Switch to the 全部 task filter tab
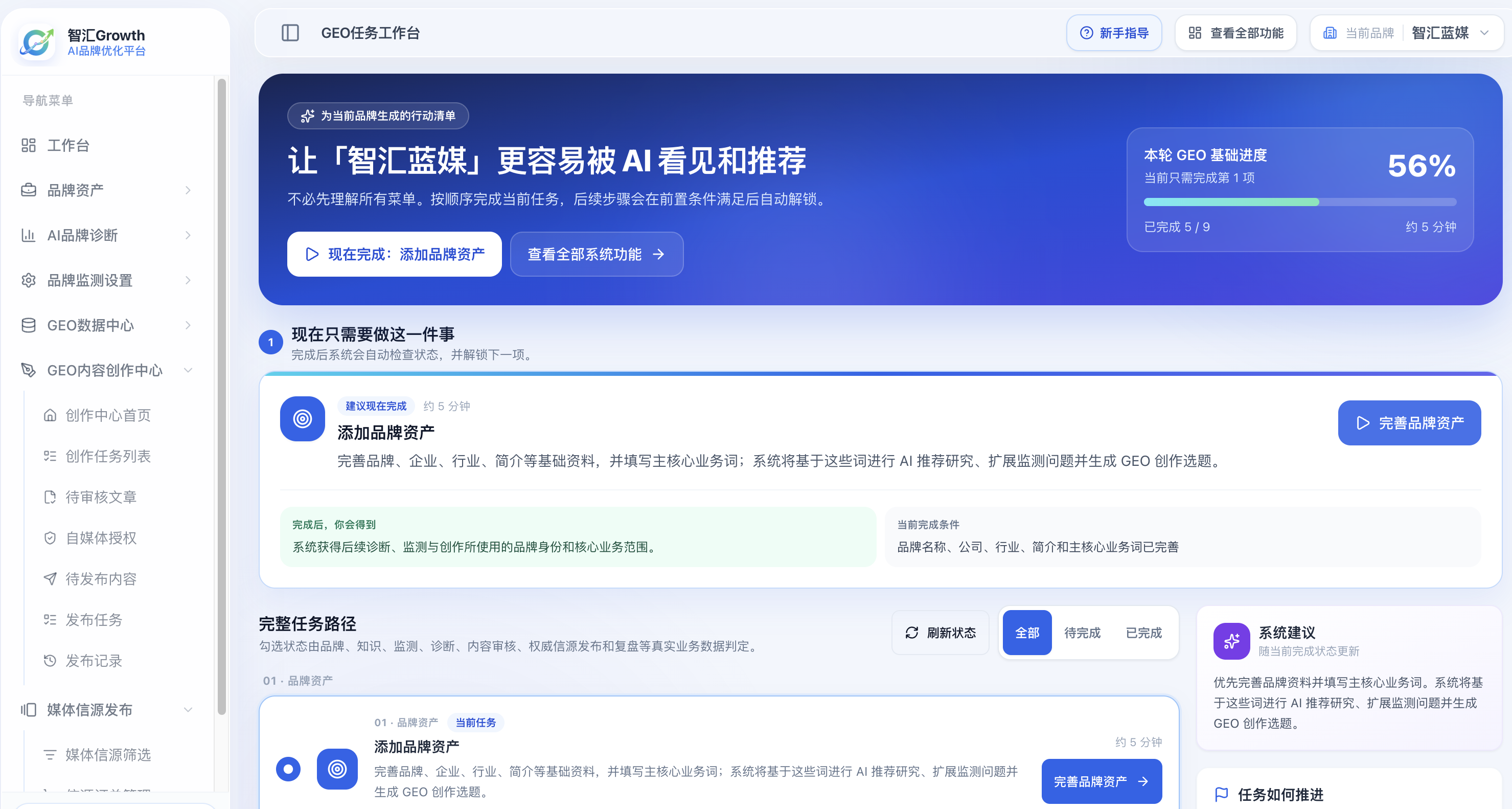The height and width of the screenshot is (809, 1512). (x=1027, y=632)
